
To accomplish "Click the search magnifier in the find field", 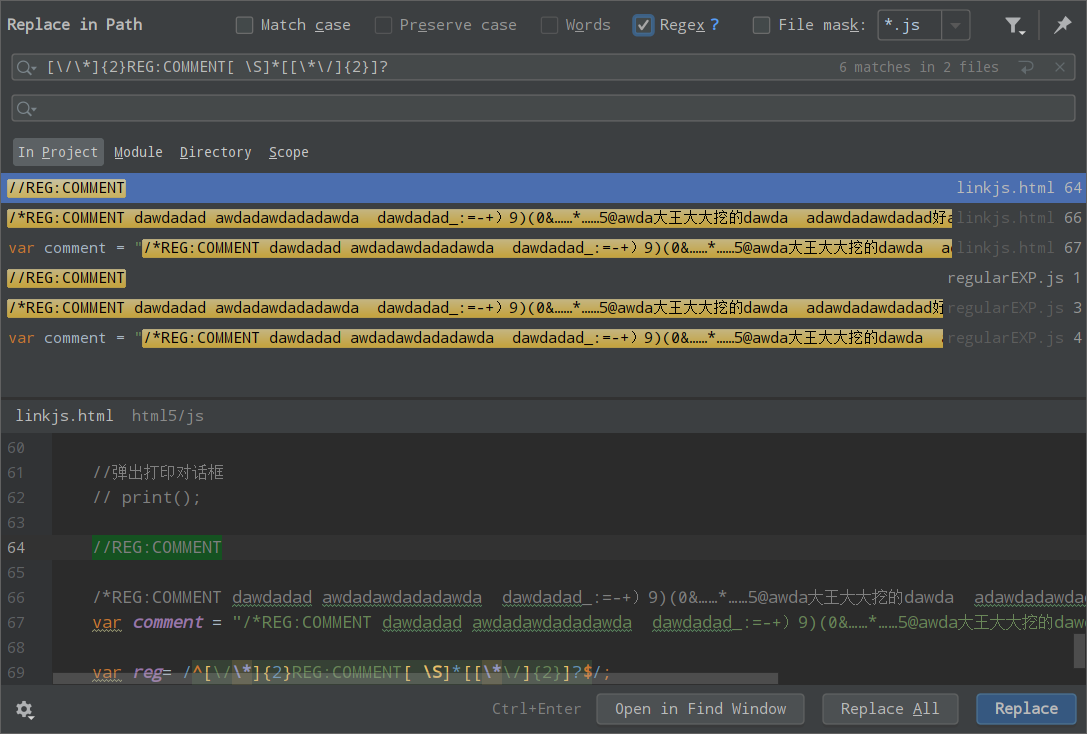I will pos(26,67).
